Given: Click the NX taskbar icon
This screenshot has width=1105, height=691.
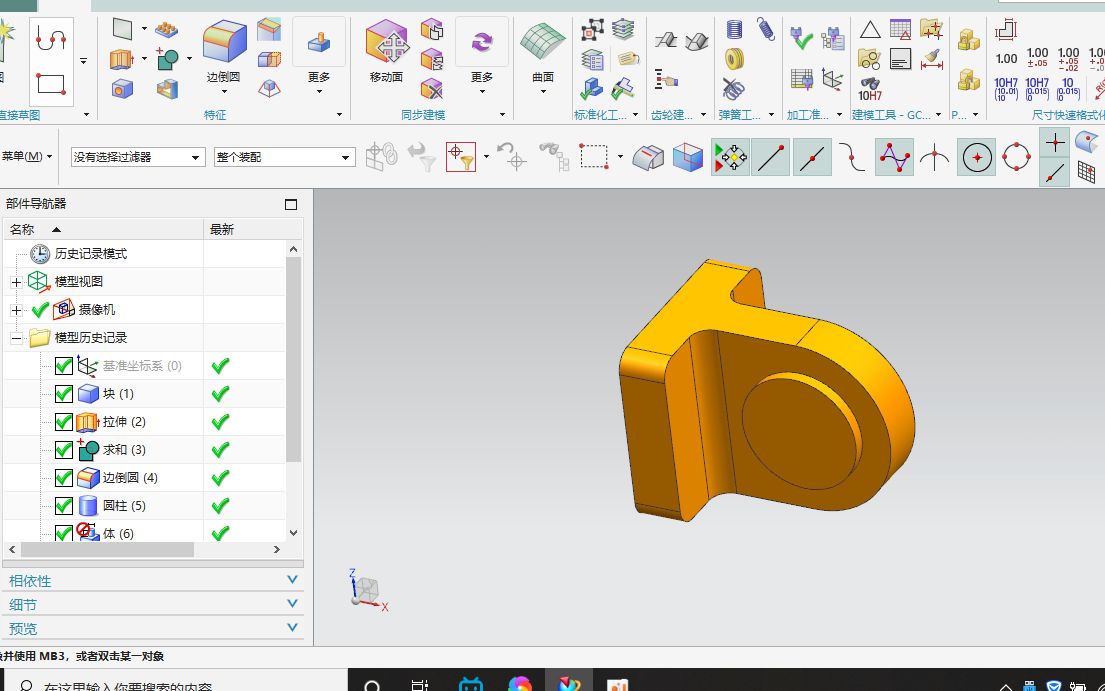Looking at the screenshot, I should click(x=569, y=684).
